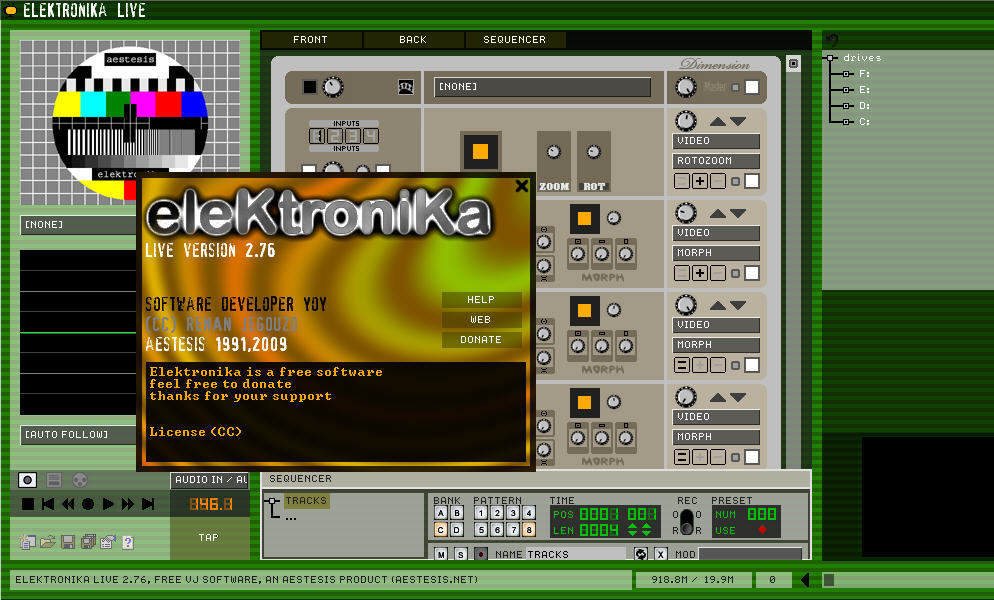Adjust the ZOOM knob
Viewport: 994px width, 600px height.
point(554,153)
